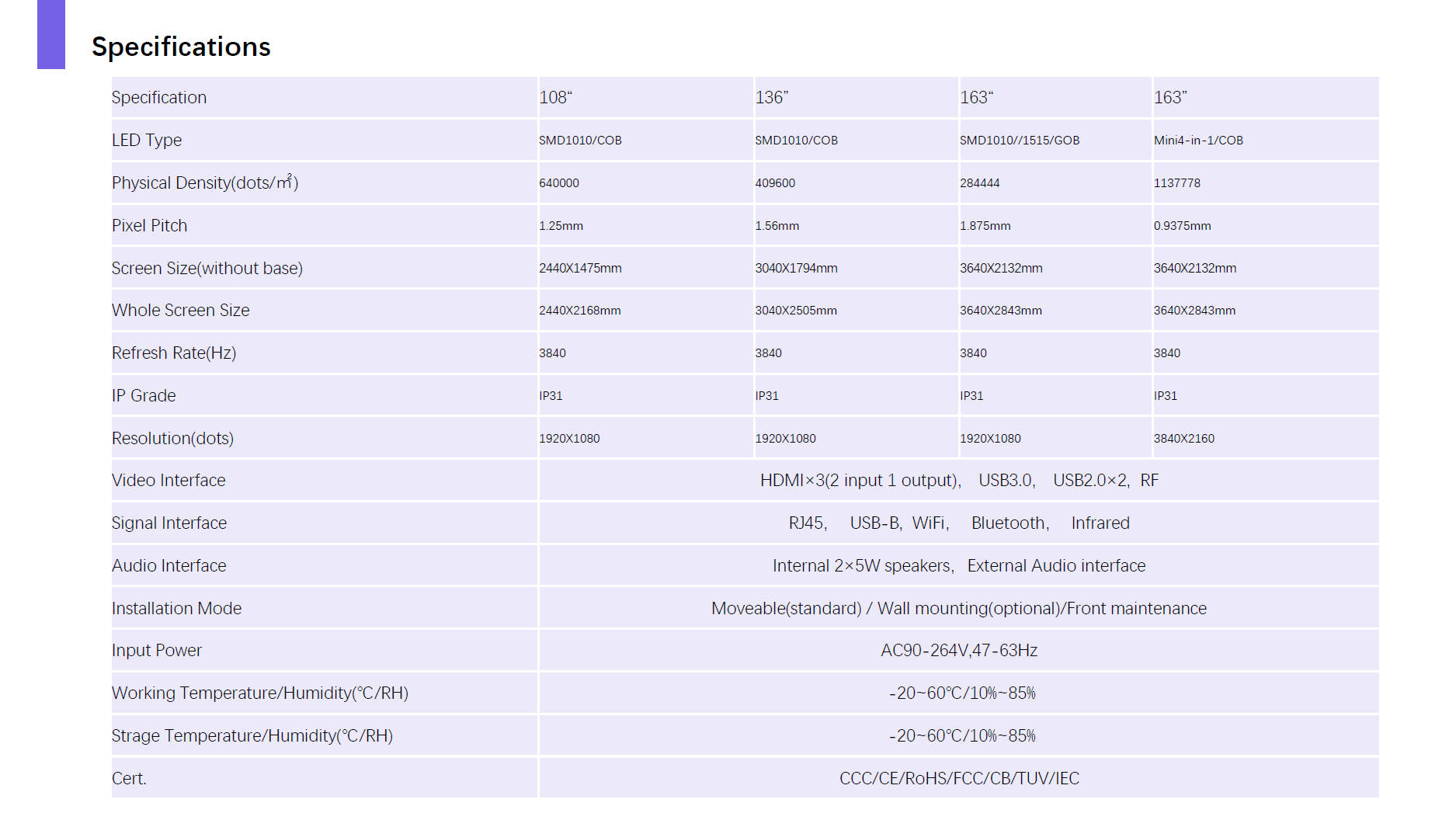1456x827 pixels.
Task: Click the 0.9375mm pixel pitch value
Action: 1182,226
